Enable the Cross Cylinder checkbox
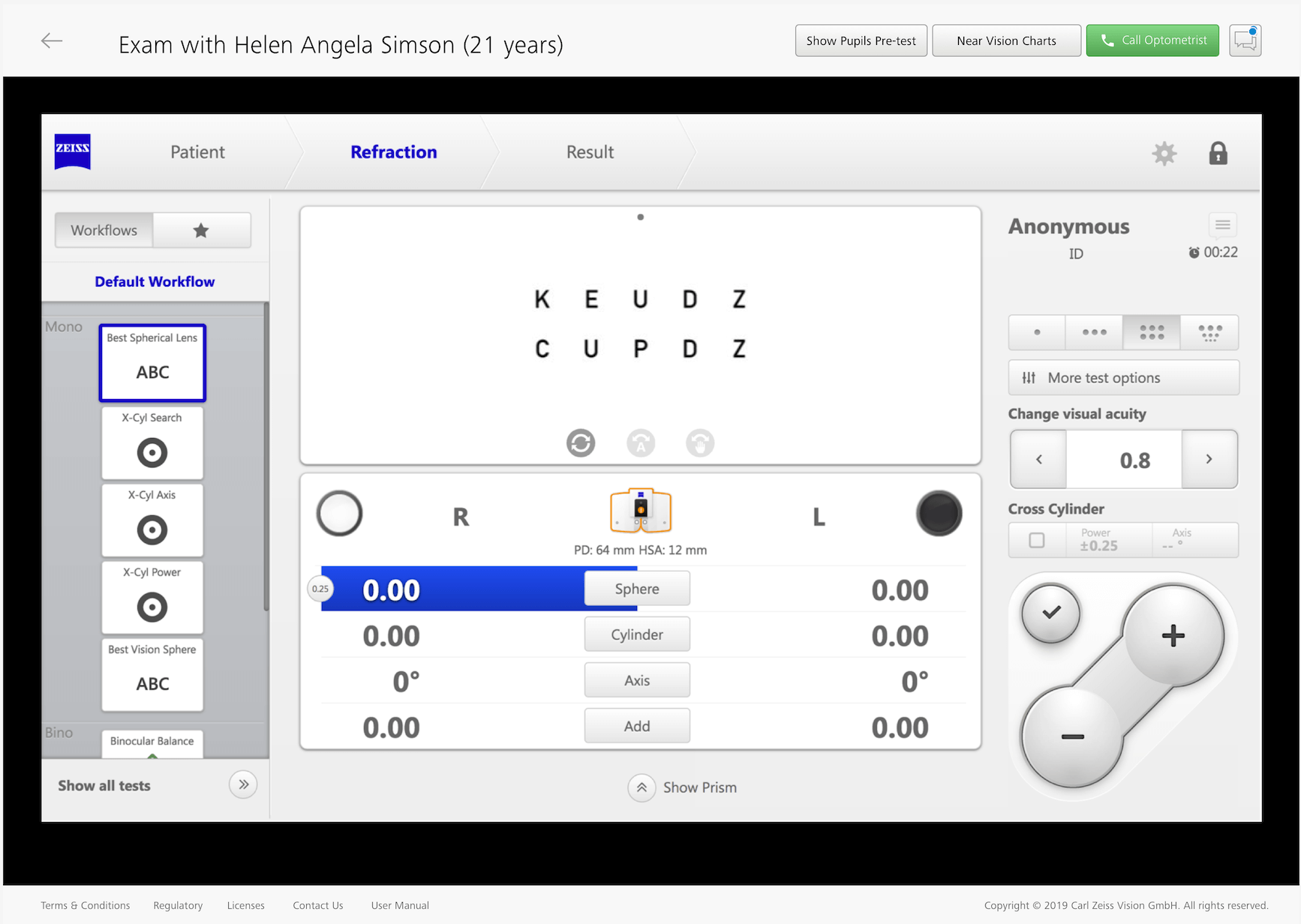The width and height of the screenshot is (1301, 924). pos(1036,540)
